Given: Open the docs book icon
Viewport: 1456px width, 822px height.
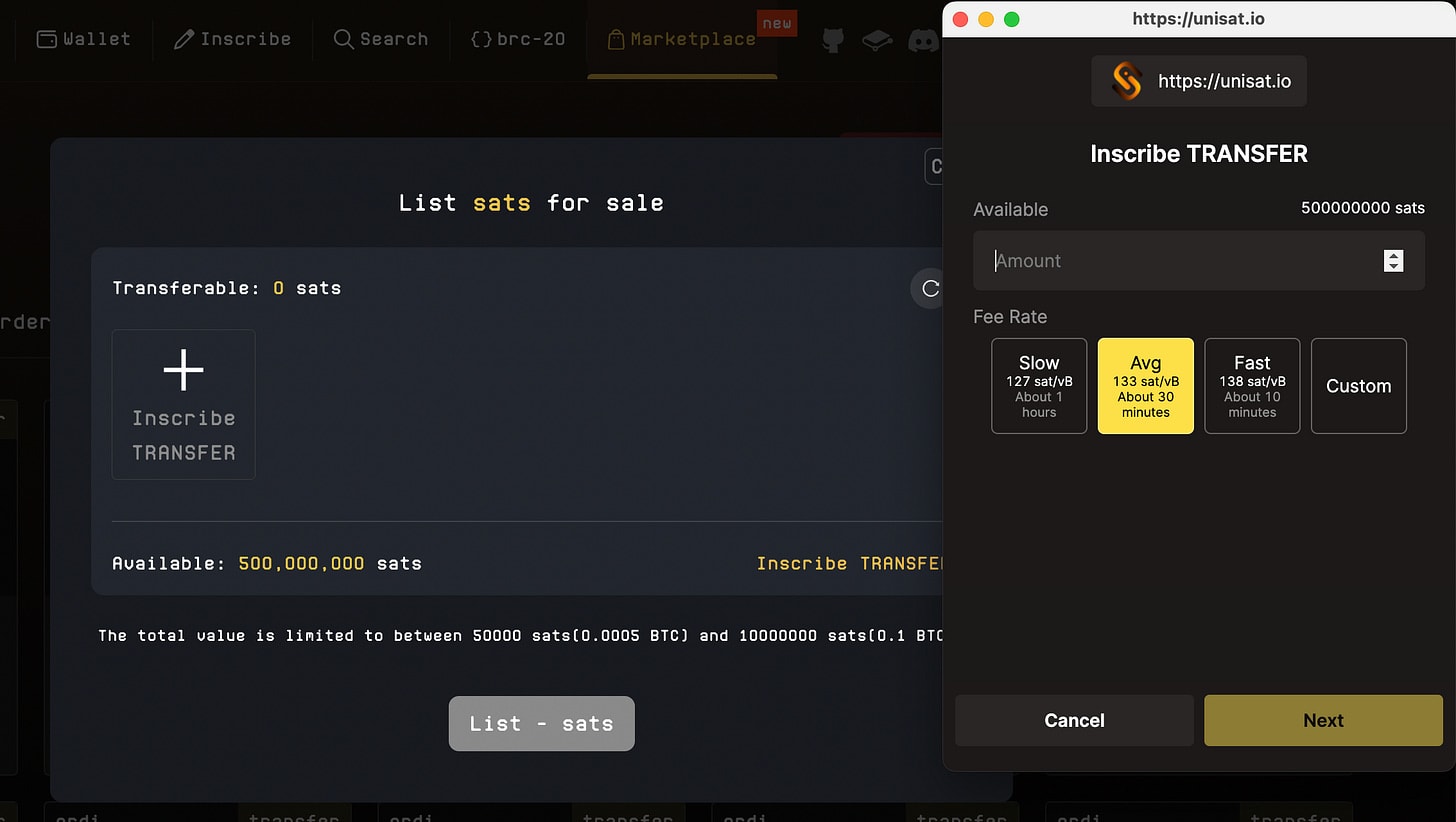Looking at the screenshot, I should (877, 40).
